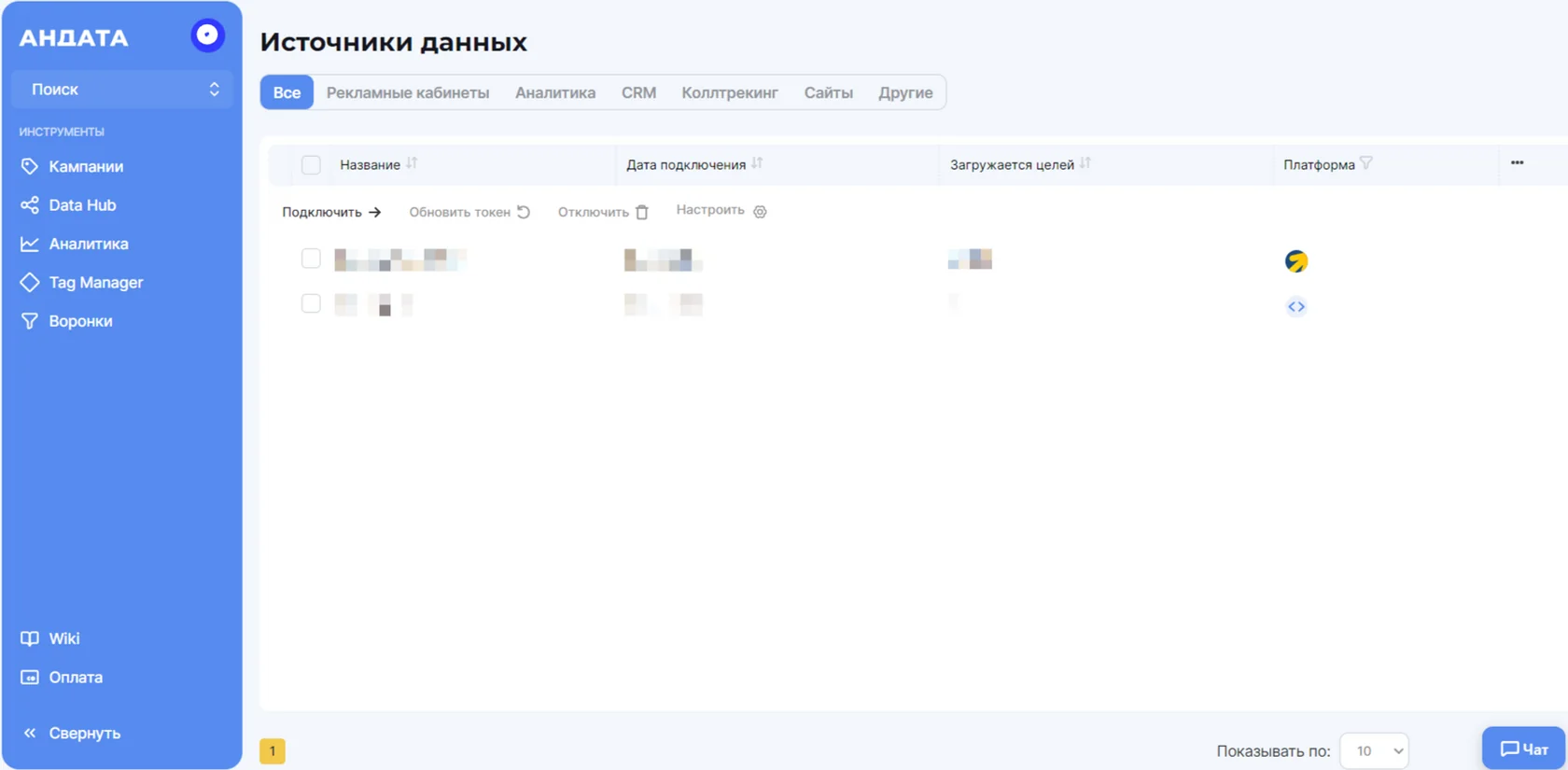Click the Оплата card icon
The image size is (1568, 770).
30,678
